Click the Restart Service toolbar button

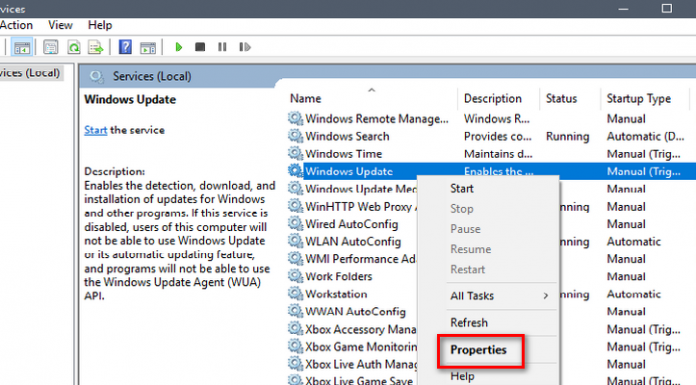pos(245,47)
